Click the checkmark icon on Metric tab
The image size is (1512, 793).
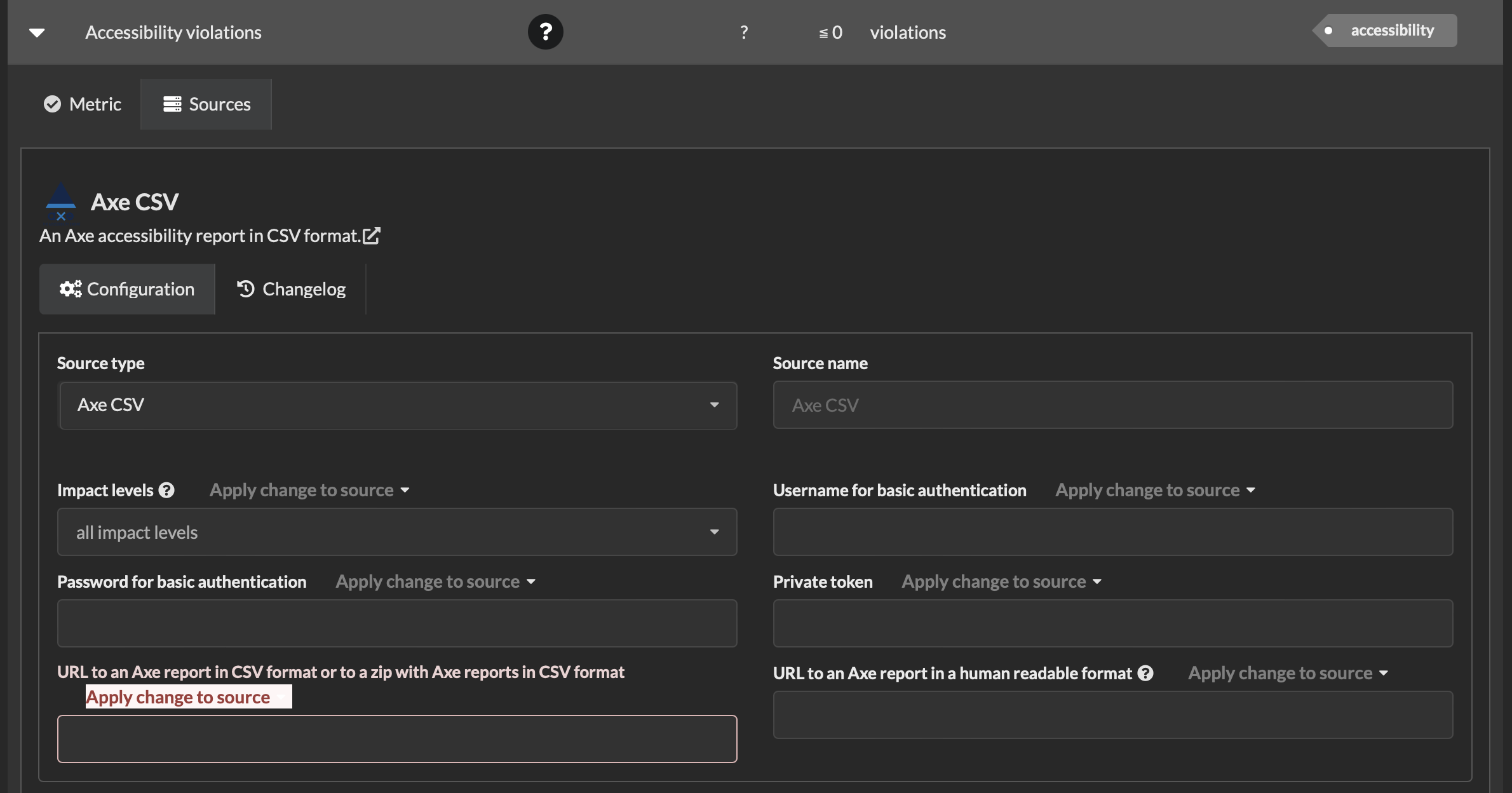[52, 104]
